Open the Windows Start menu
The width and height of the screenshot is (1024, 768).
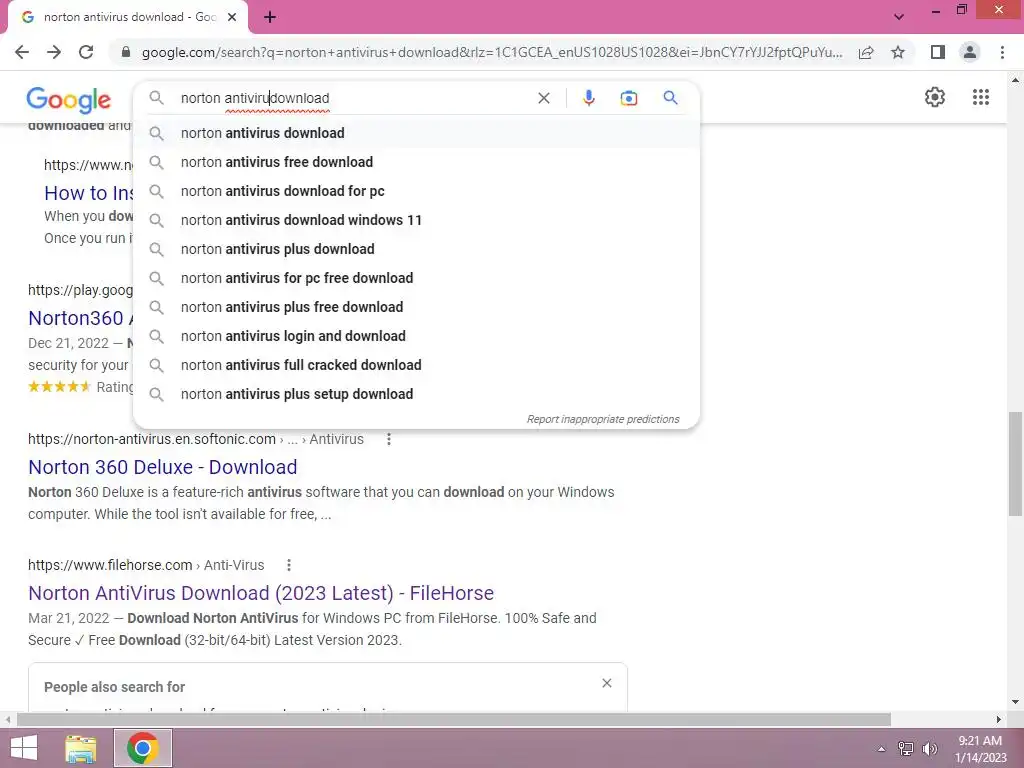24,748
